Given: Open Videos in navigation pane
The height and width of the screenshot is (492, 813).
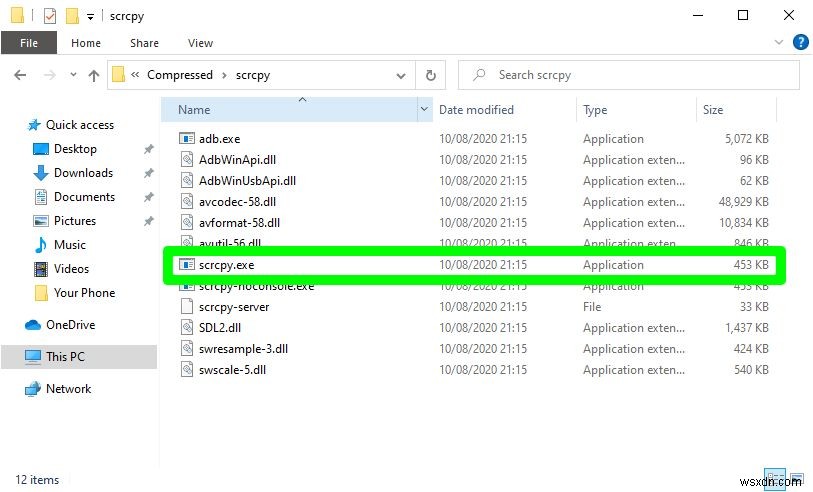Looking at the screenshot, I should pos(71,269).
